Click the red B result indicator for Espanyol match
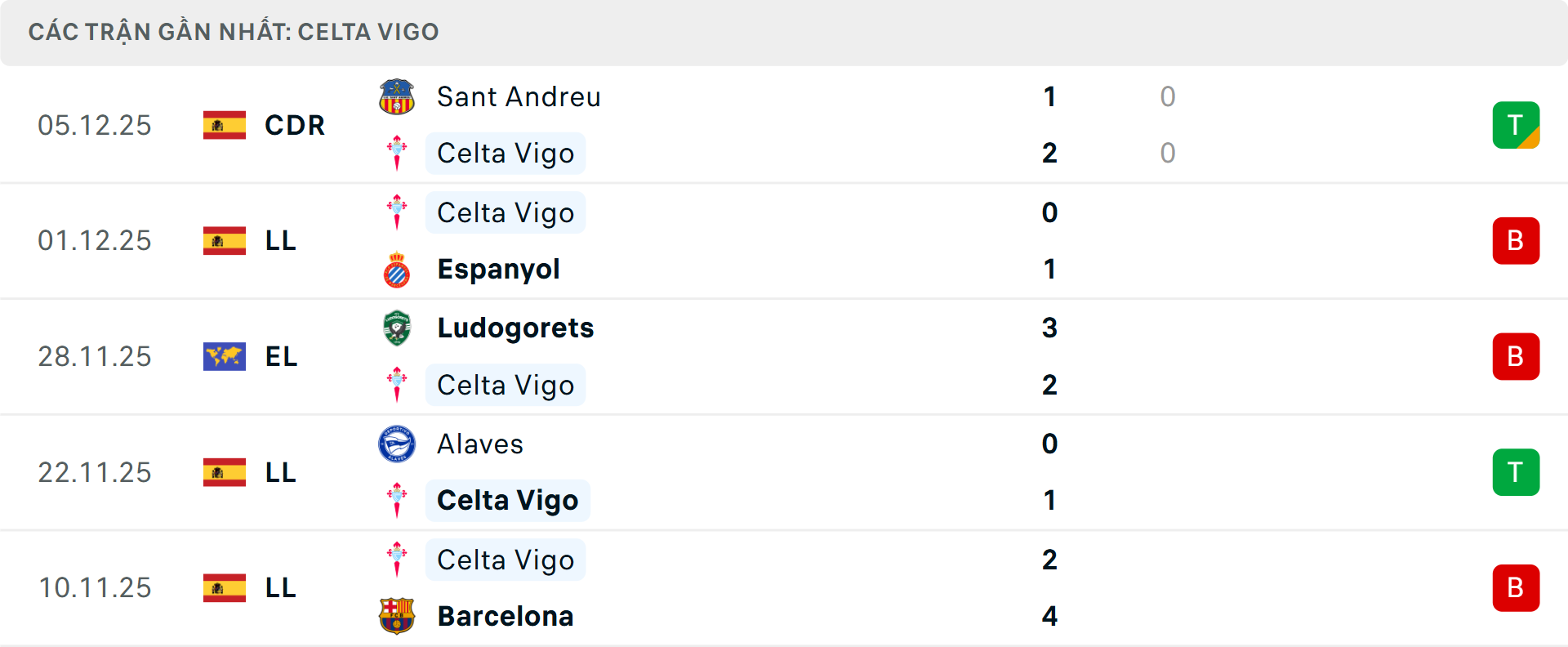1568x647 pixels. pos(1516,240)
